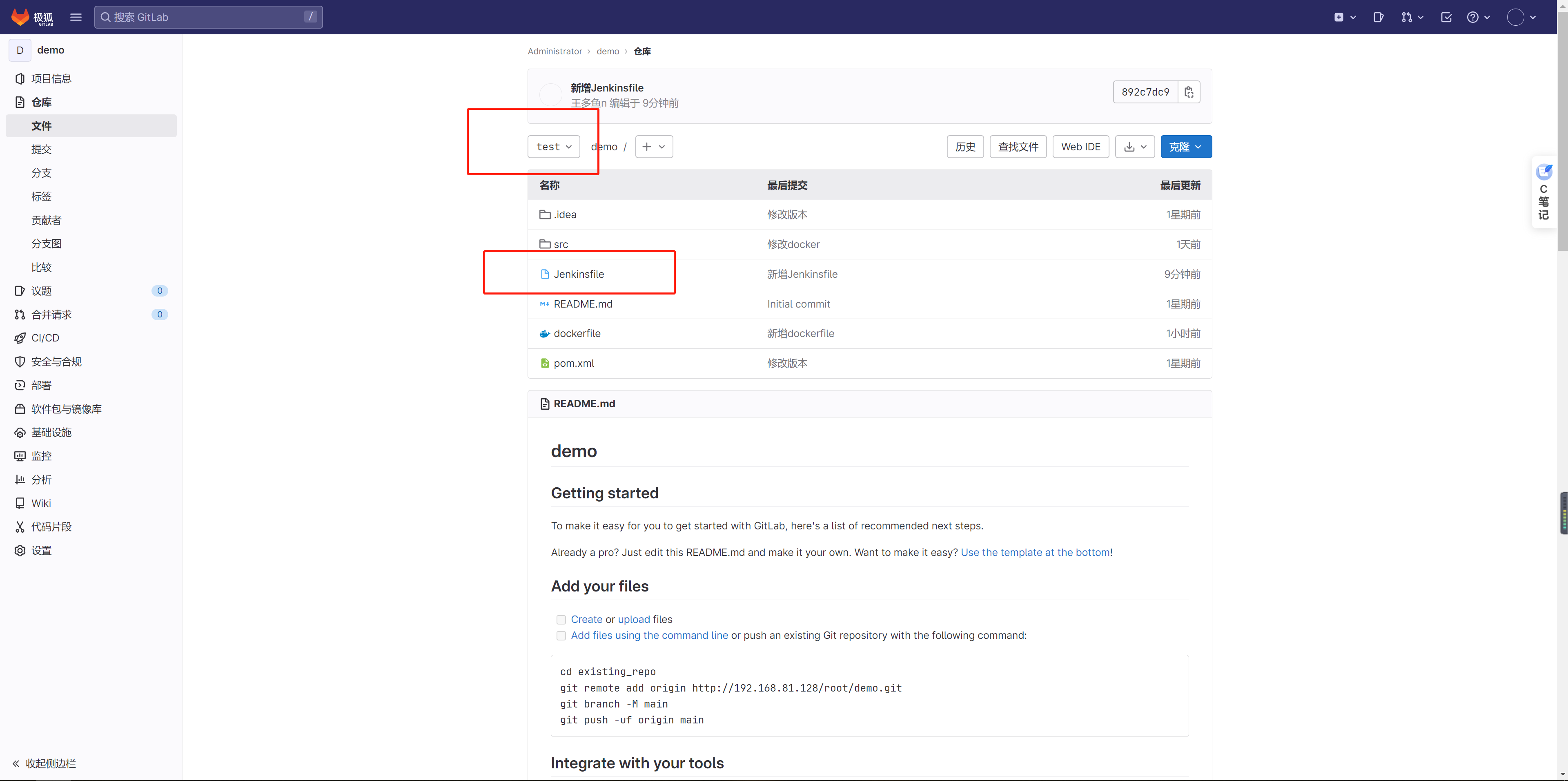
Task: Open 议题 issues icon in sidebar
Action: point(20,291)
